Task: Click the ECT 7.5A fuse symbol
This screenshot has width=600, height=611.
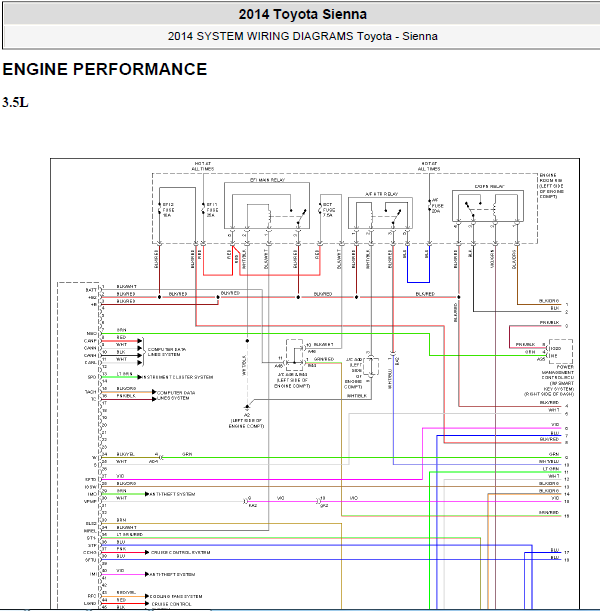Action: [x=327, y=210]
